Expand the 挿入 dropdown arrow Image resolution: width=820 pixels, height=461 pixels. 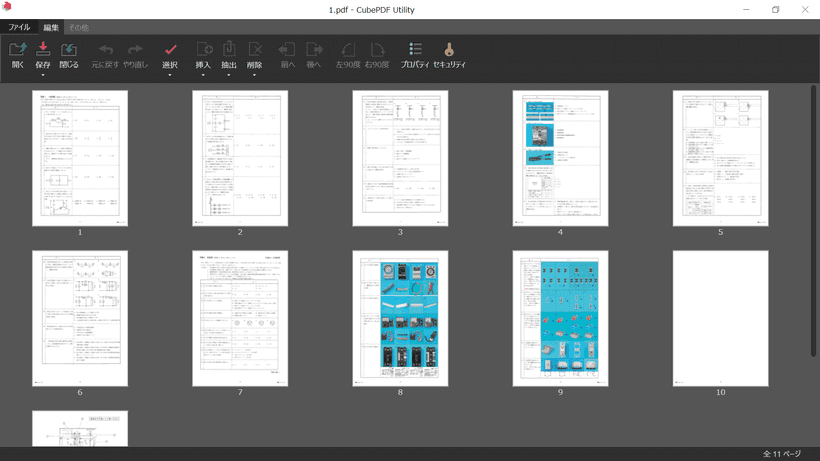pyautogui.click(x=203, y=75)
